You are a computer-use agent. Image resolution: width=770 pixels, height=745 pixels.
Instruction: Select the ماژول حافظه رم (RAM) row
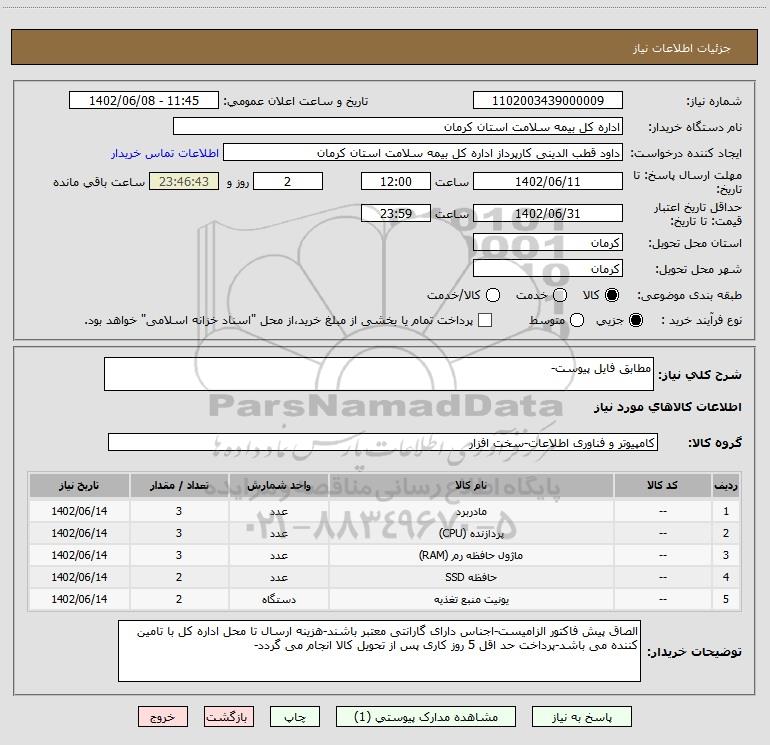[x=385, y=555]
